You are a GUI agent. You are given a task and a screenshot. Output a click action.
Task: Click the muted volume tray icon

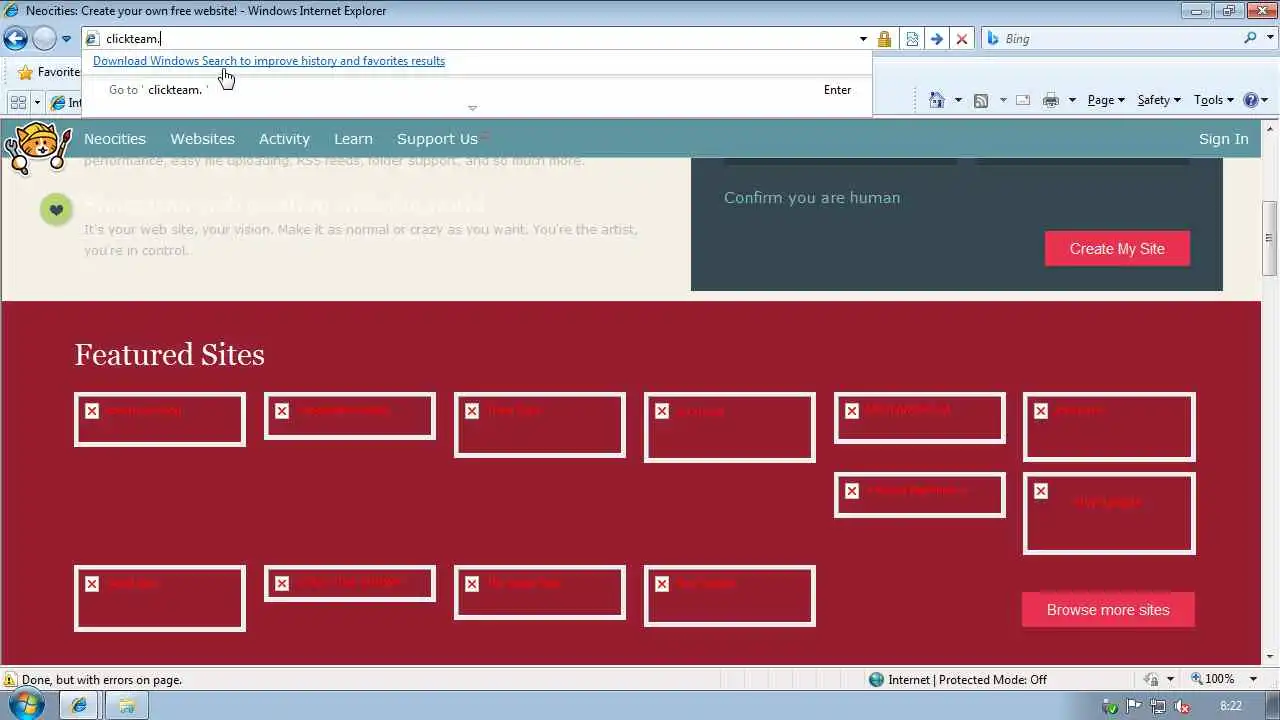coord(1181,707)
